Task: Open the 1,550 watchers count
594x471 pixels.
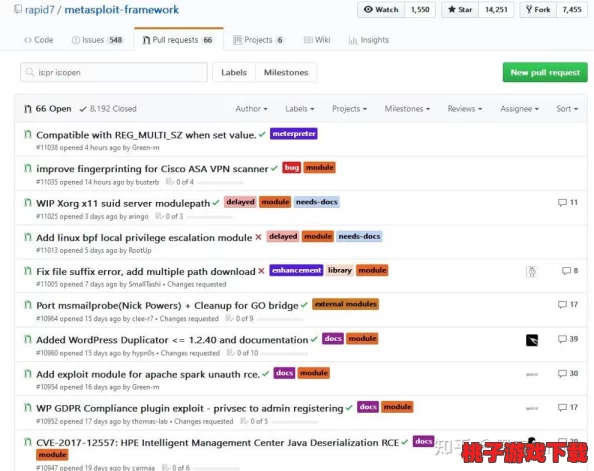Action: click(x=420, y=9)
